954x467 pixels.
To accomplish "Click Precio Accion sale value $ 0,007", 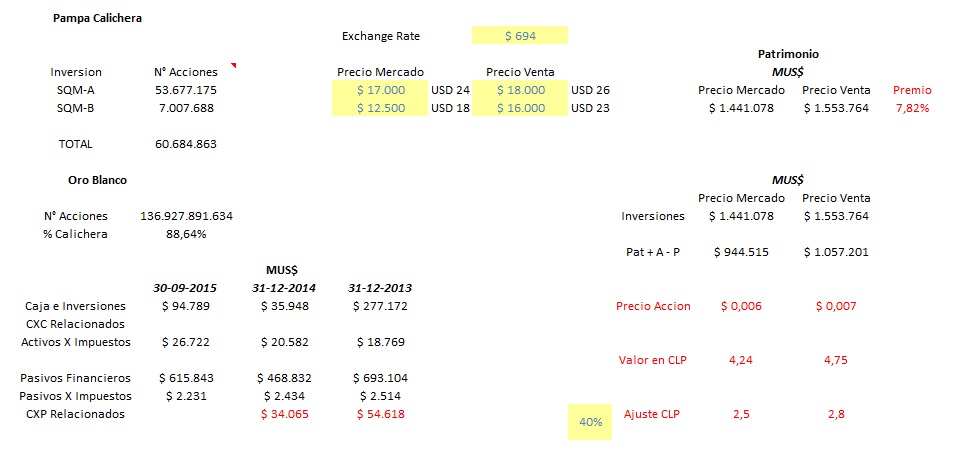I will pyautogui.click(x=836, y=306).
